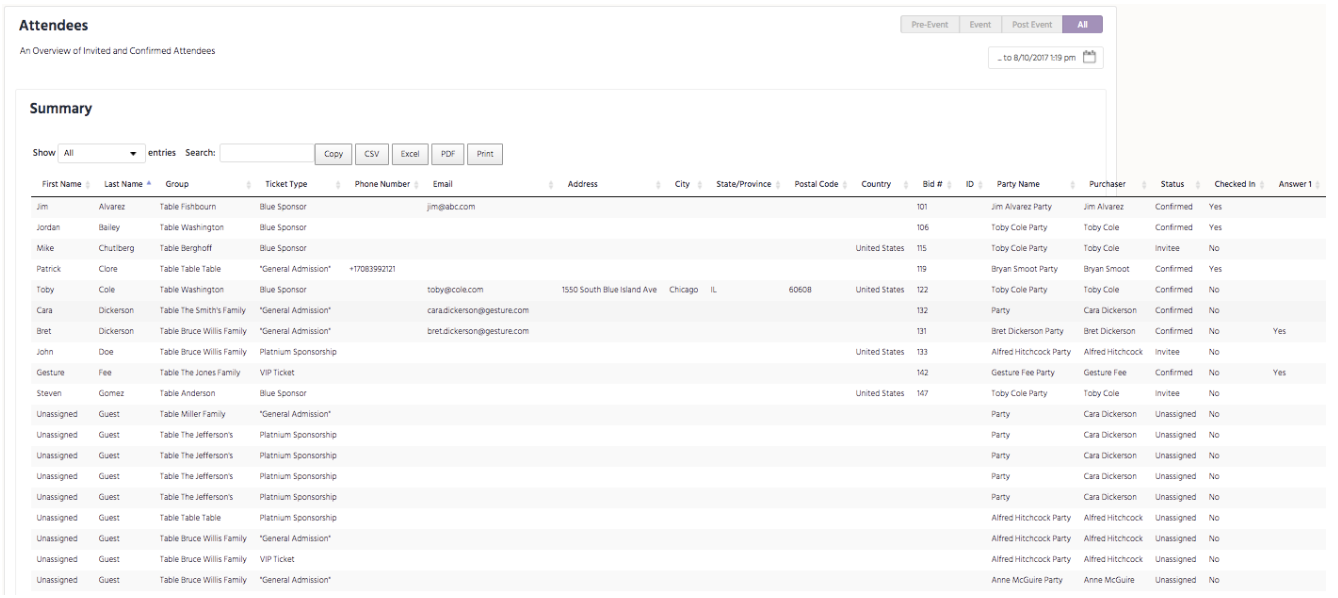Click Table The Smith's Family cell
The image size is (1338, 598).
point(203,310)
